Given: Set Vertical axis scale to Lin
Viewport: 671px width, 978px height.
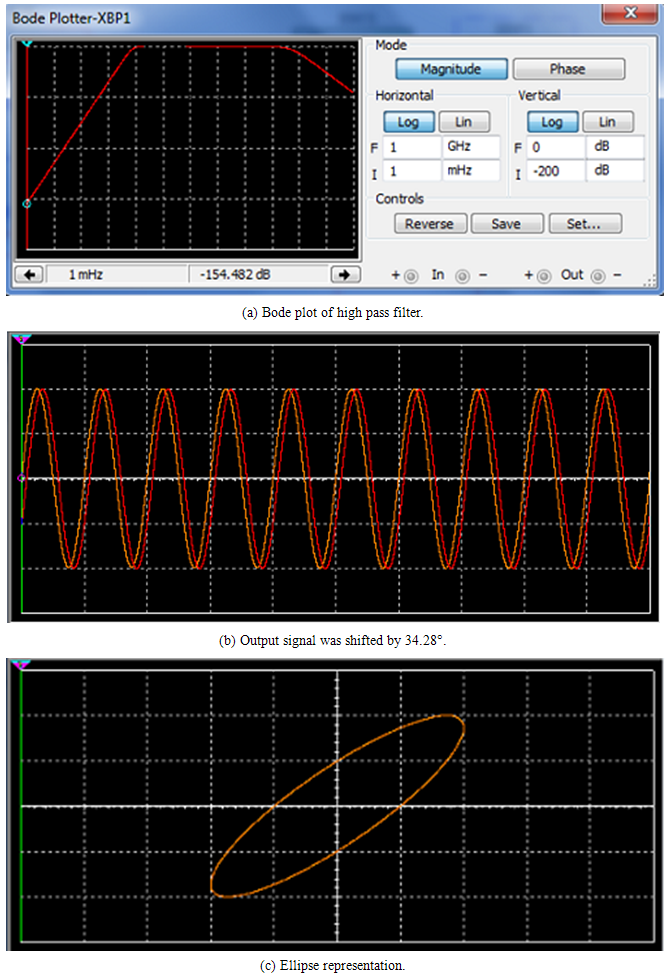Looking at the screenshot, I should (607, 121).
